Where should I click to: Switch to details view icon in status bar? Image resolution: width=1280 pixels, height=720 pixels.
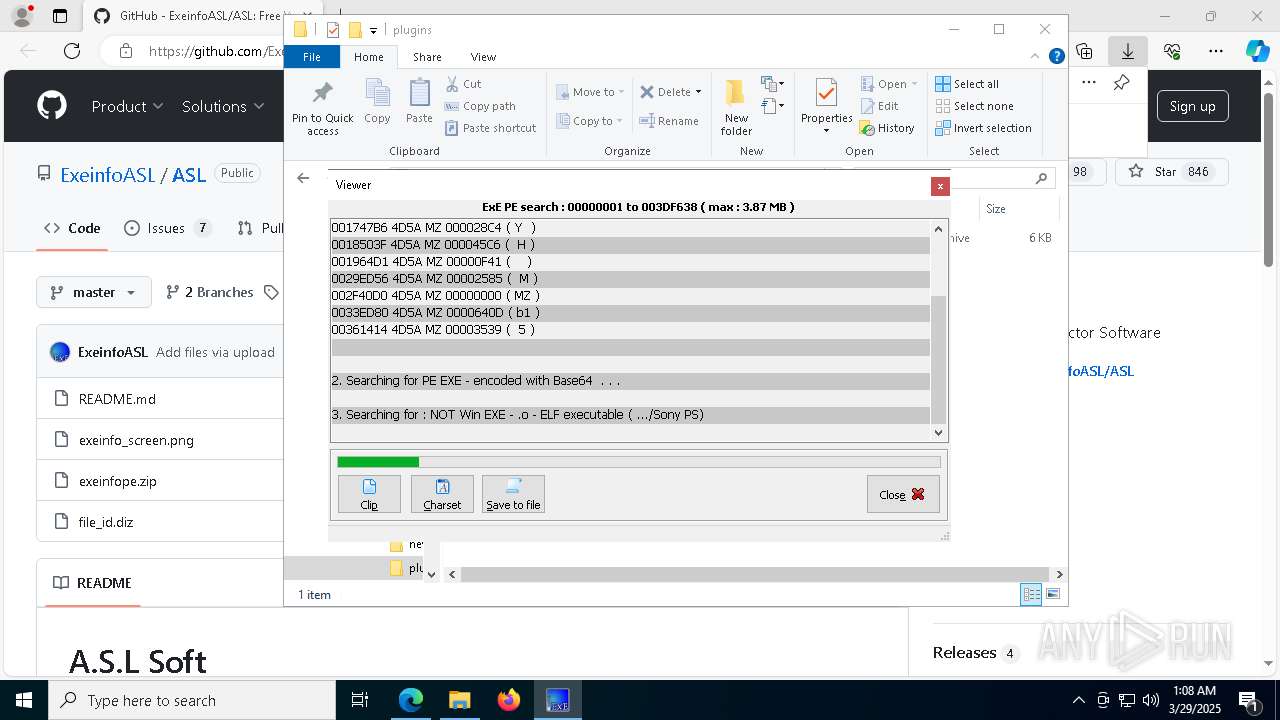click(x=1031, y=594)
